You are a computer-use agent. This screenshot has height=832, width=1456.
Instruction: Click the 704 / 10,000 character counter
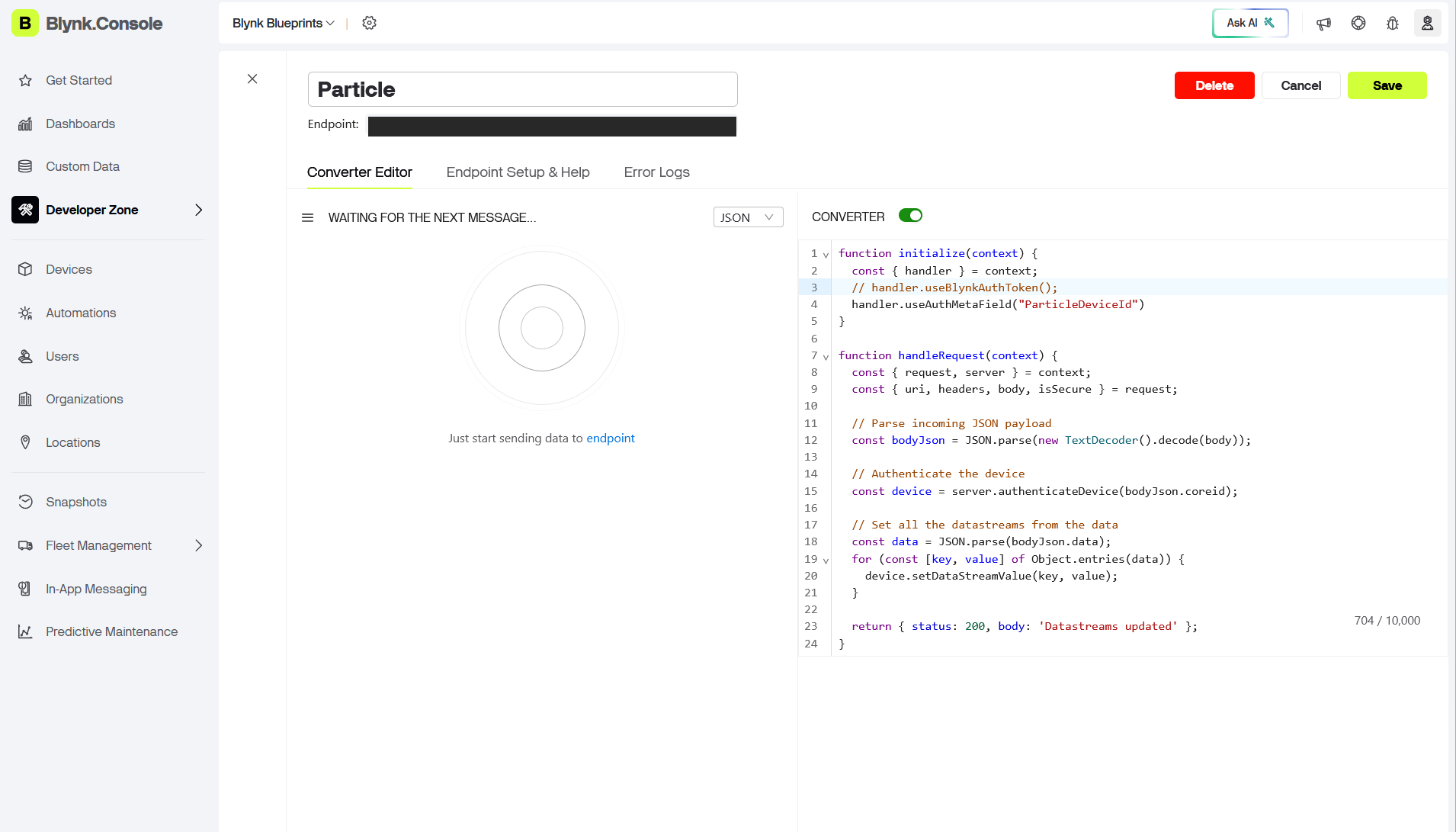[1387, 621]
